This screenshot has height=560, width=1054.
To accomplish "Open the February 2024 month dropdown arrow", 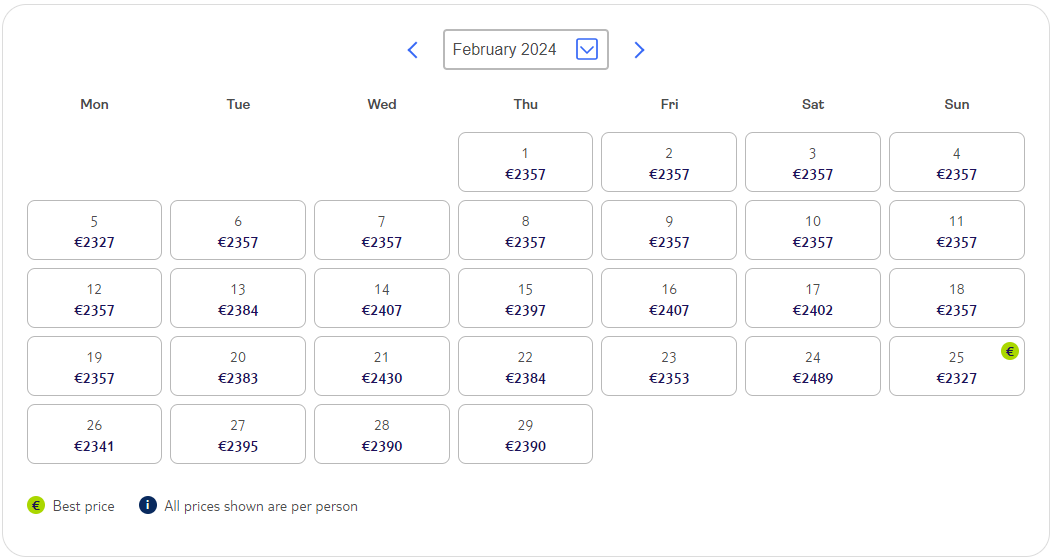I will click(x=587, y=49).
